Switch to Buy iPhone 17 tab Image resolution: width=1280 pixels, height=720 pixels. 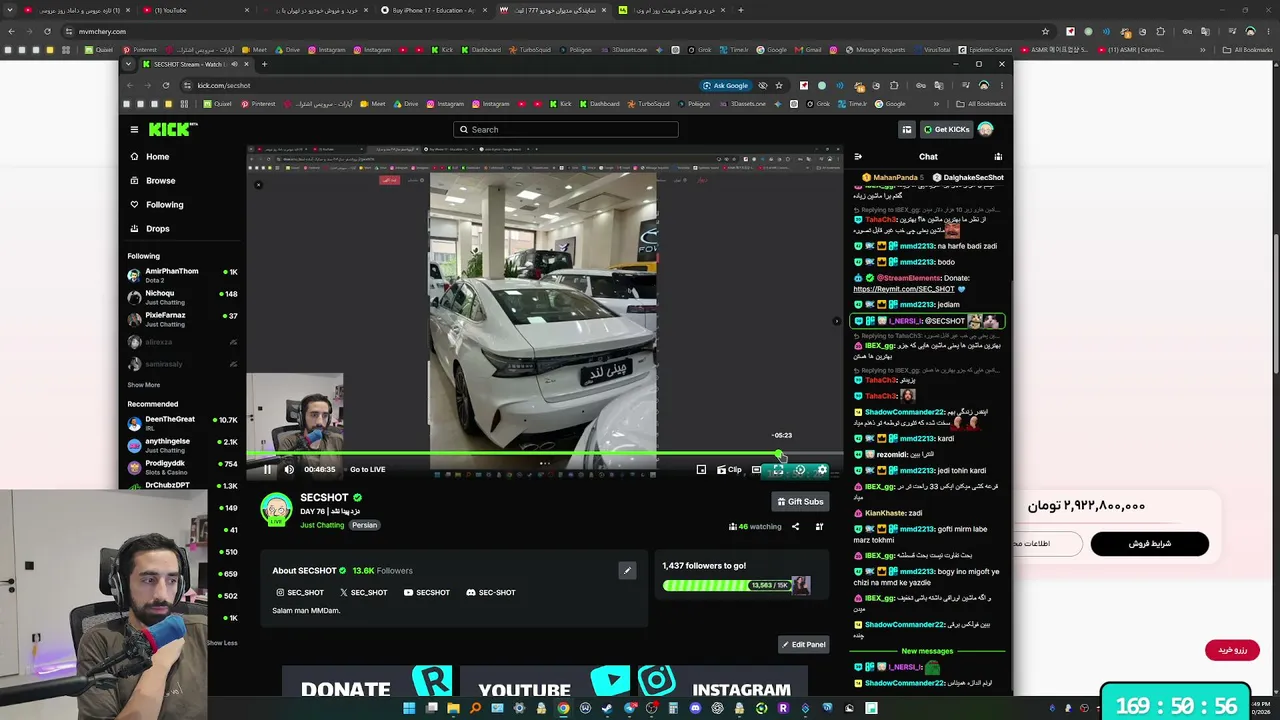click(x=432, y=10)
